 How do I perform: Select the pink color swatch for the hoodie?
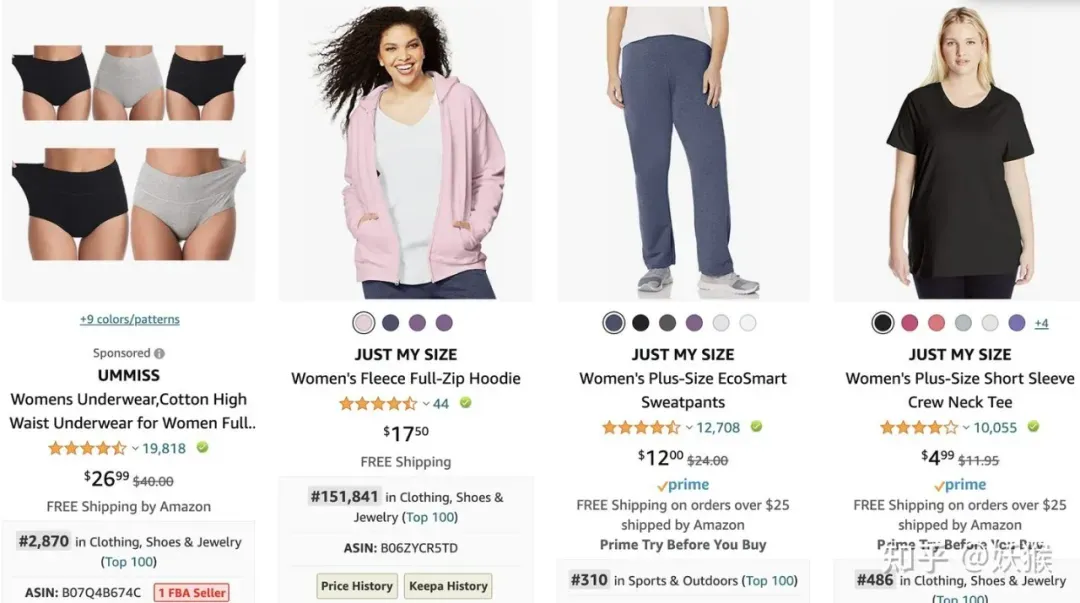[364, 323]
